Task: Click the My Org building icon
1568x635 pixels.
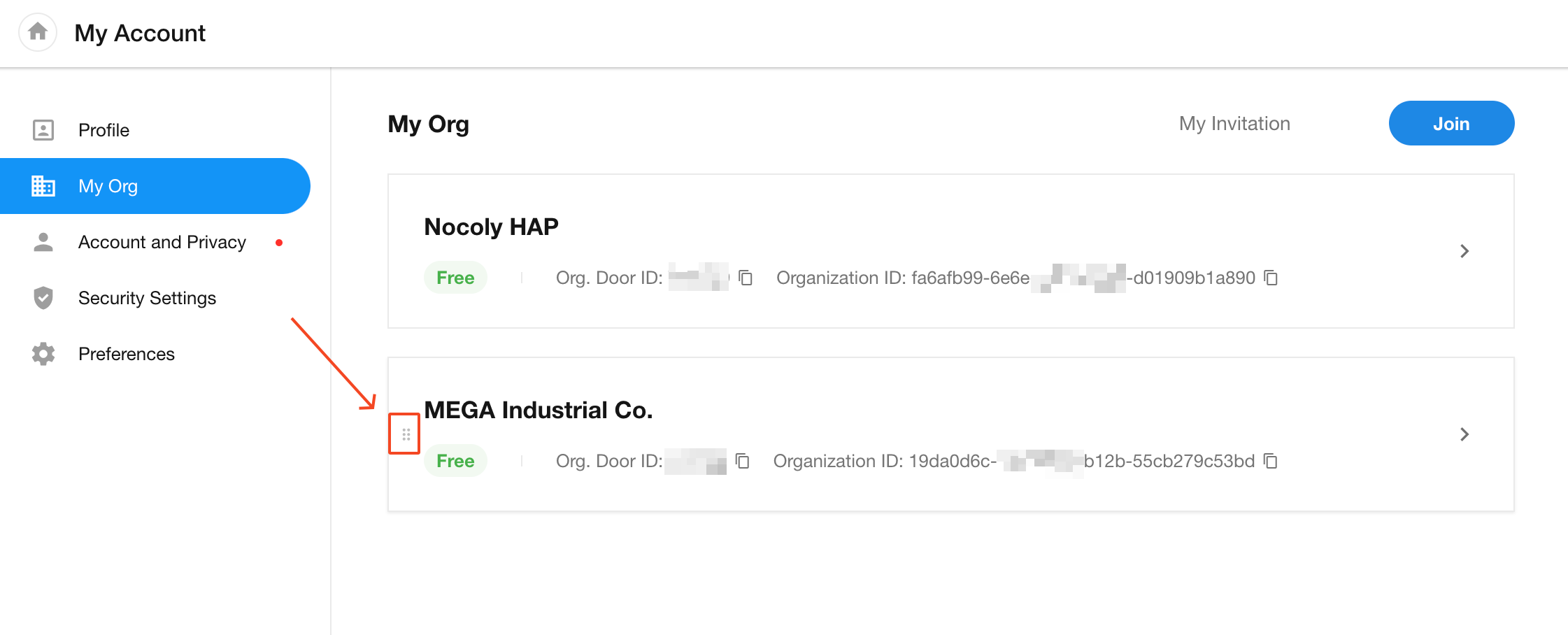Action: (43, 186)
